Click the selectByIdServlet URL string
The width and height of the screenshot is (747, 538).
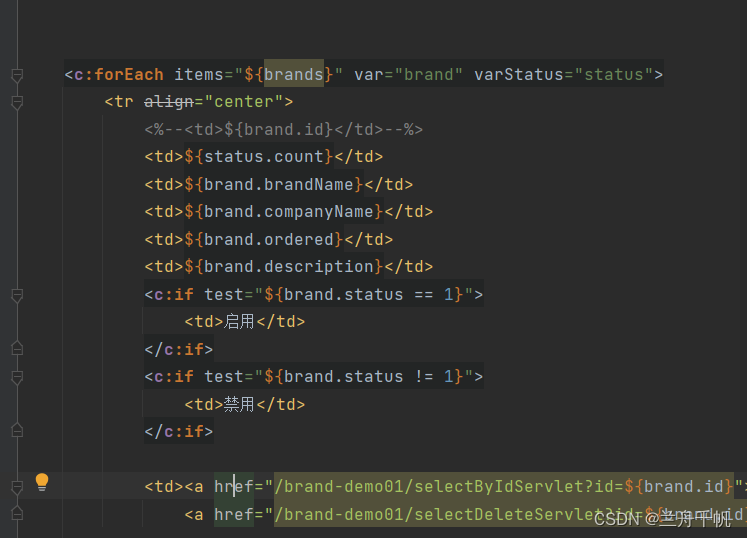pos(504,486)
